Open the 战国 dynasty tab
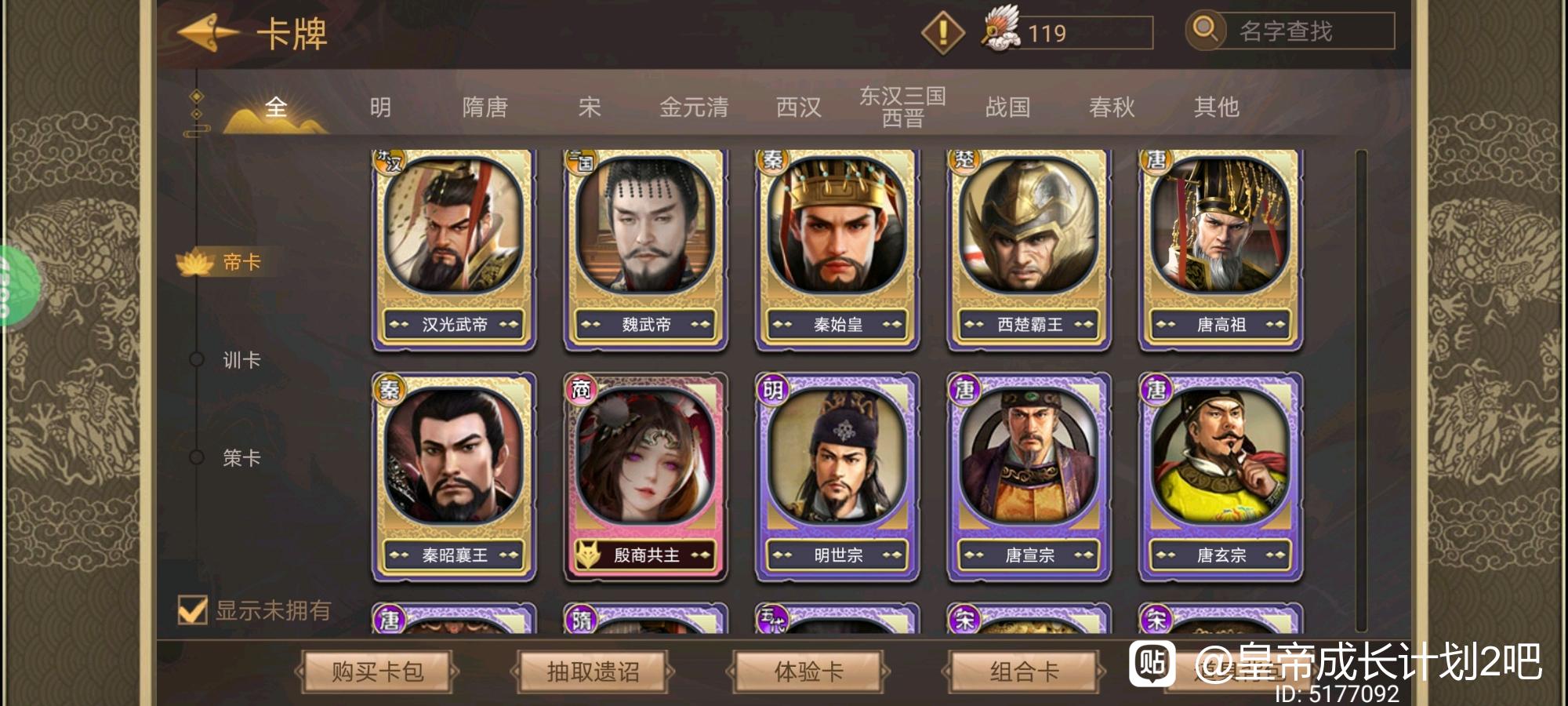 click(x=1007, y=107)
